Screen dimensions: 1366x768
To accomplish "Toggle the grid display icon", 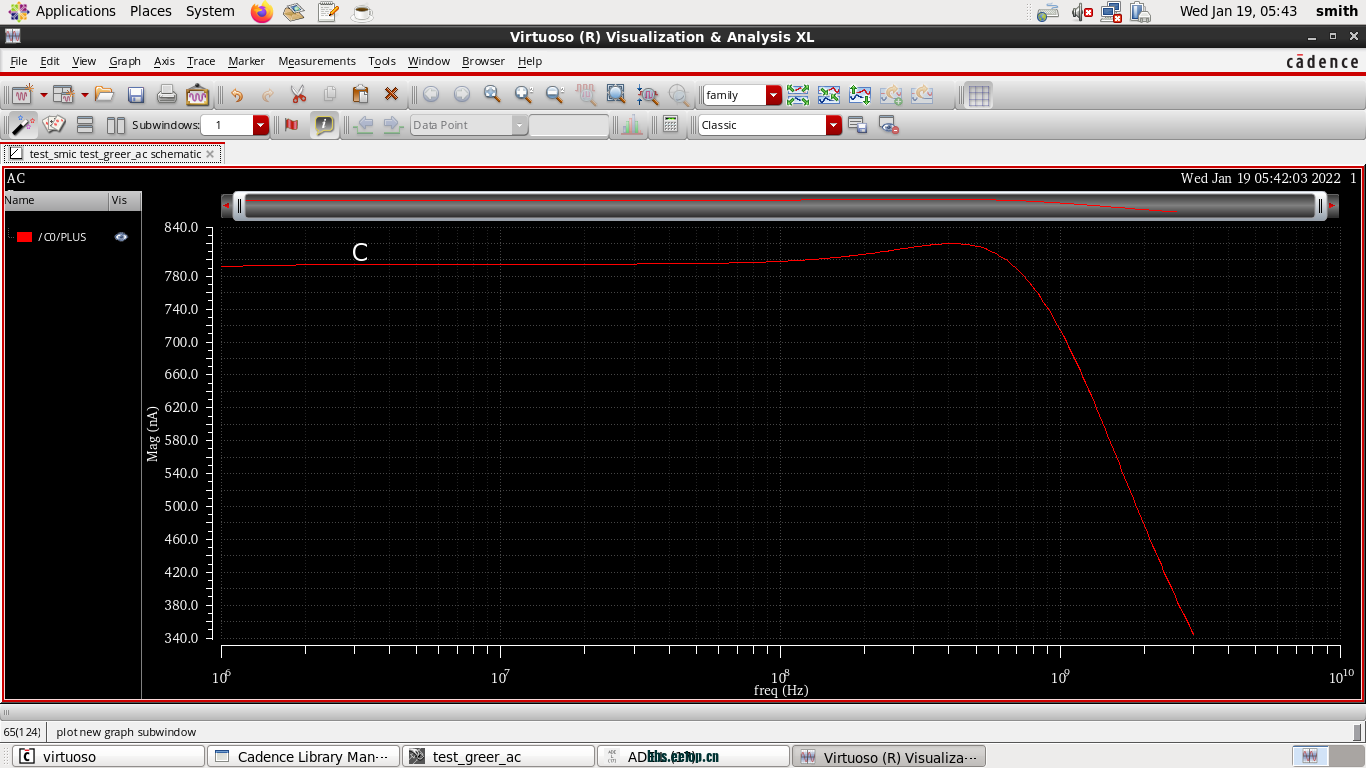I will pos(979,95).
